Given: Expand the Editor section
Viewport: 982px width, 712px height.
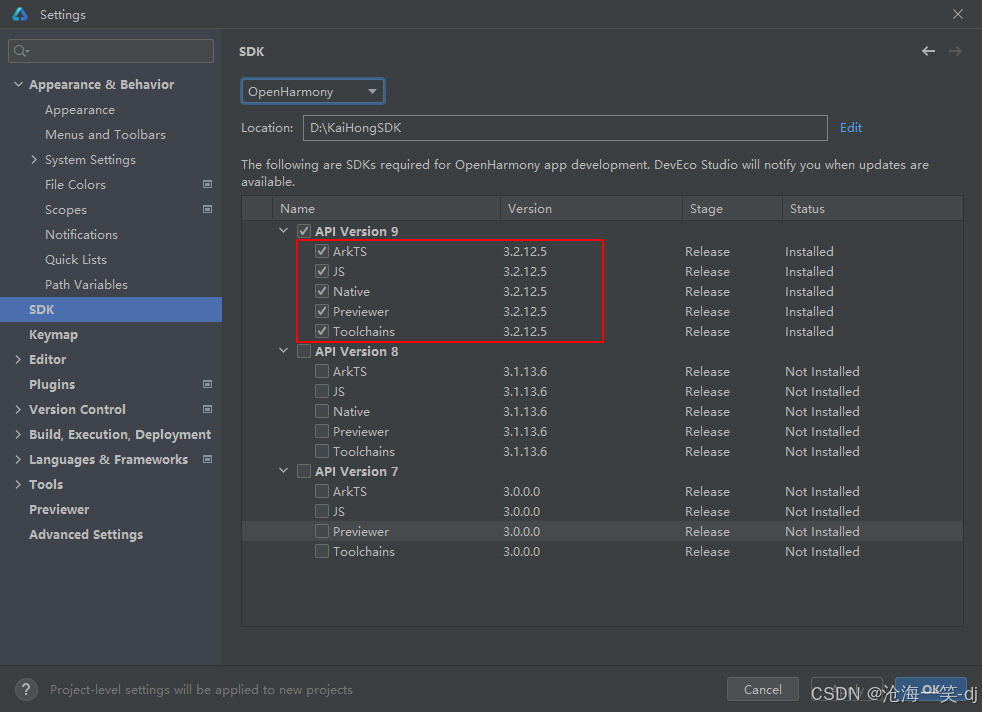Looking at the screenshot, I should [18, 359].
